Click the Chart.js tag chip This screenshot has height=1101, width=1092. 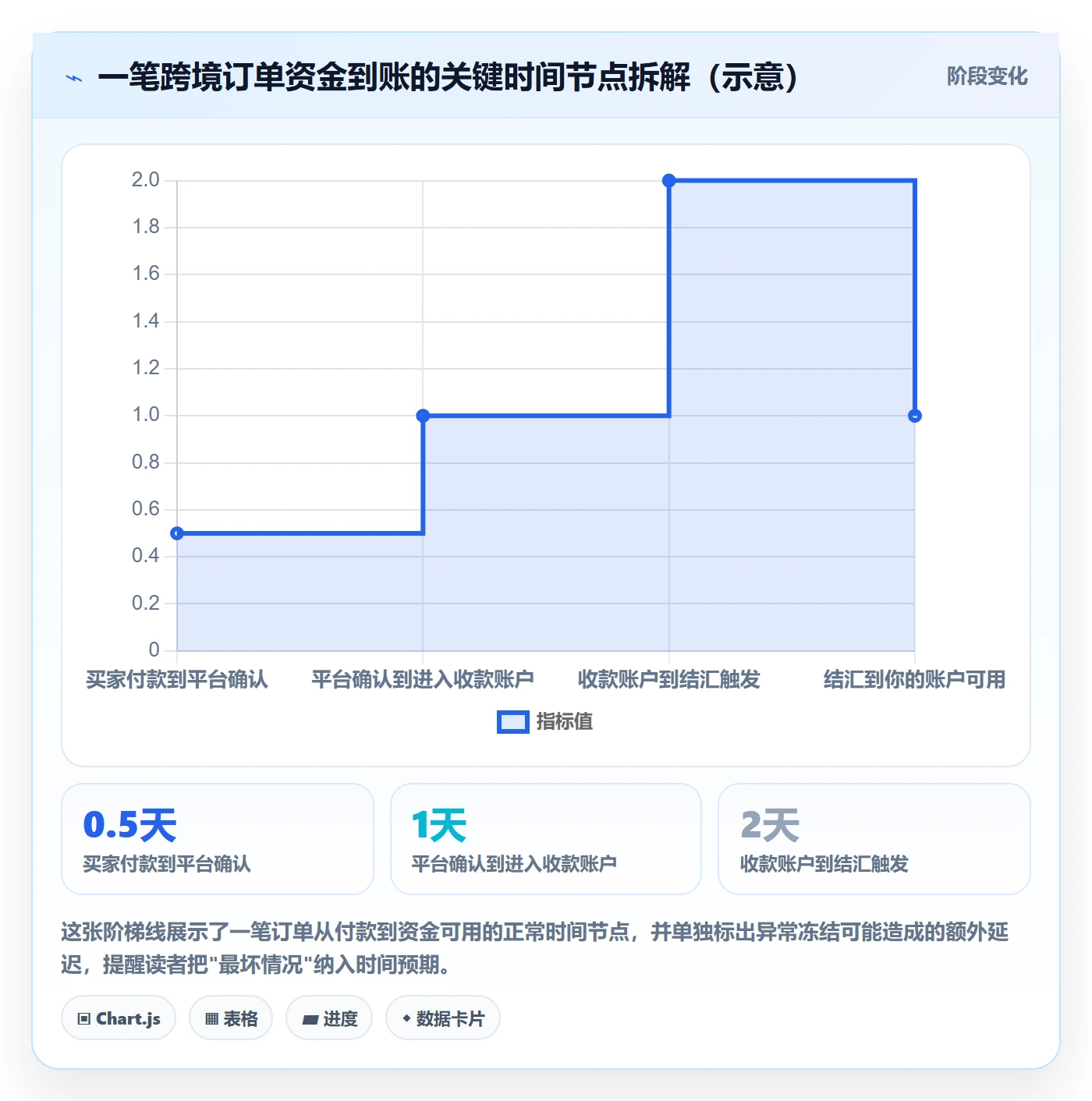119,1018
